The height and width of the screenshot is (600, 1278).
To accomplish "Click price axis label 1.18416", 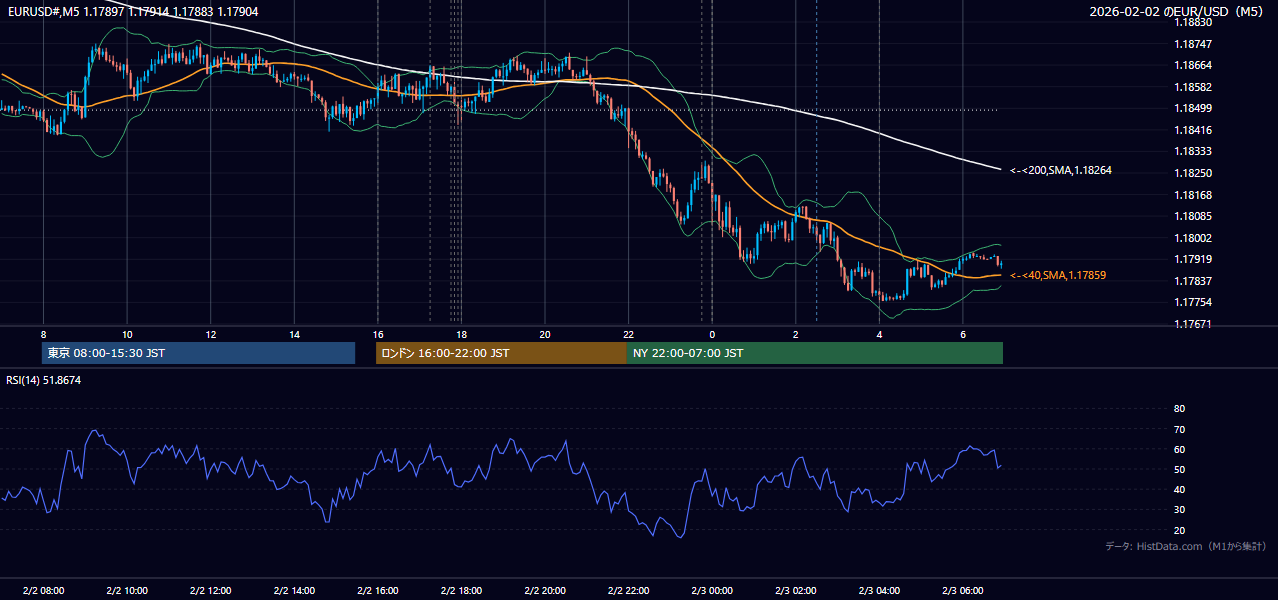I will [1193, 130].
